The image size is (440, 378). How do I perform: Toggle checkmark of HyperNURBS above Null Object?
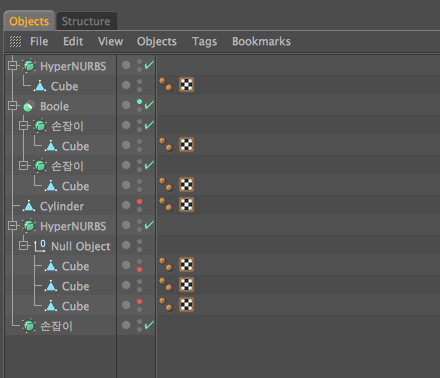pos(149,225)
